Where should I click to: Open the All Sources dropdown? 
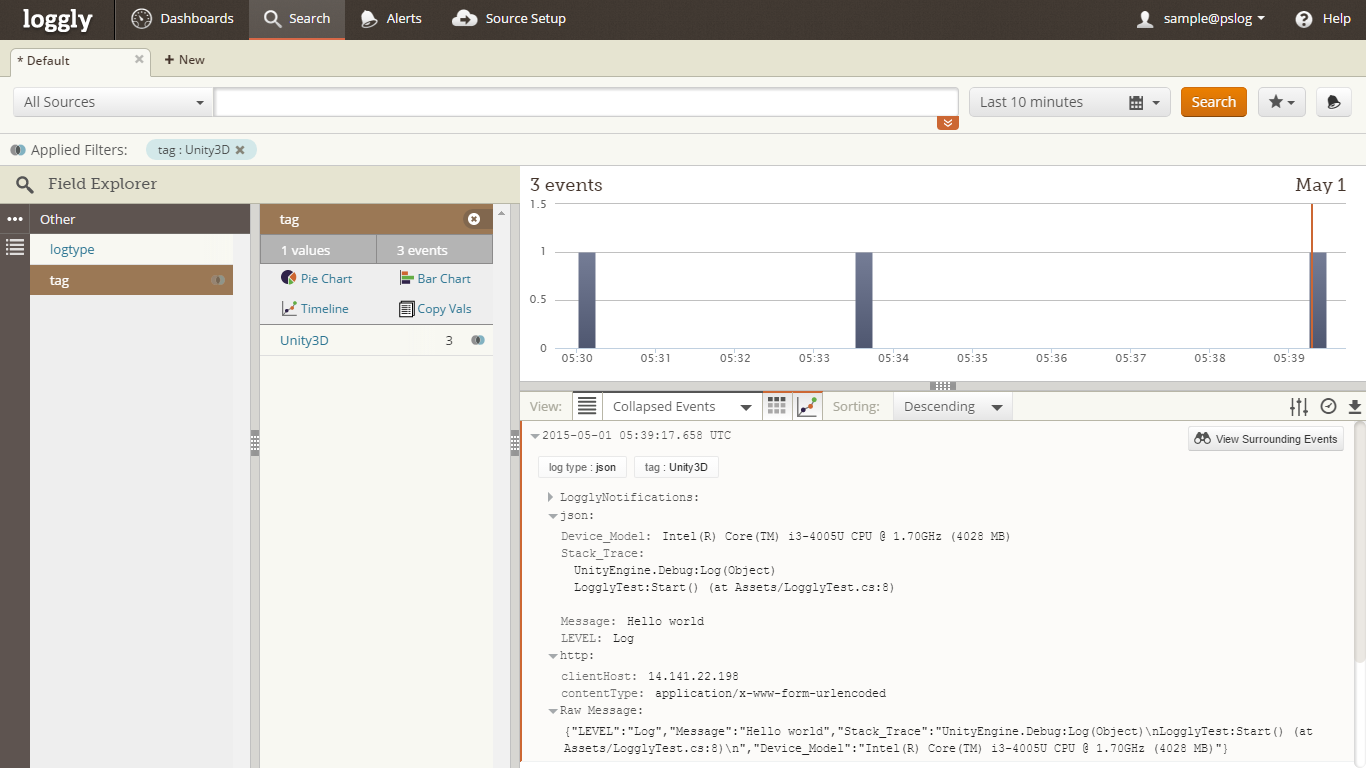tap(113, 102)
